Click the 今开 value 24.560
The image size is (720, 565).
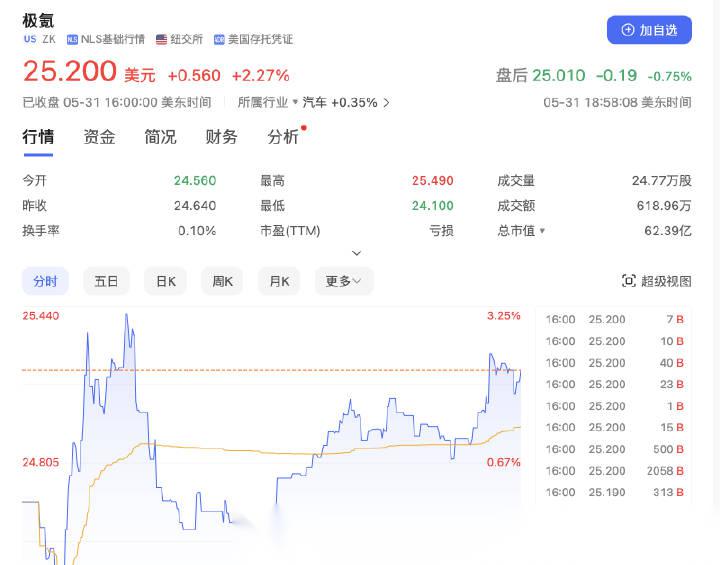tap(195, 181)
